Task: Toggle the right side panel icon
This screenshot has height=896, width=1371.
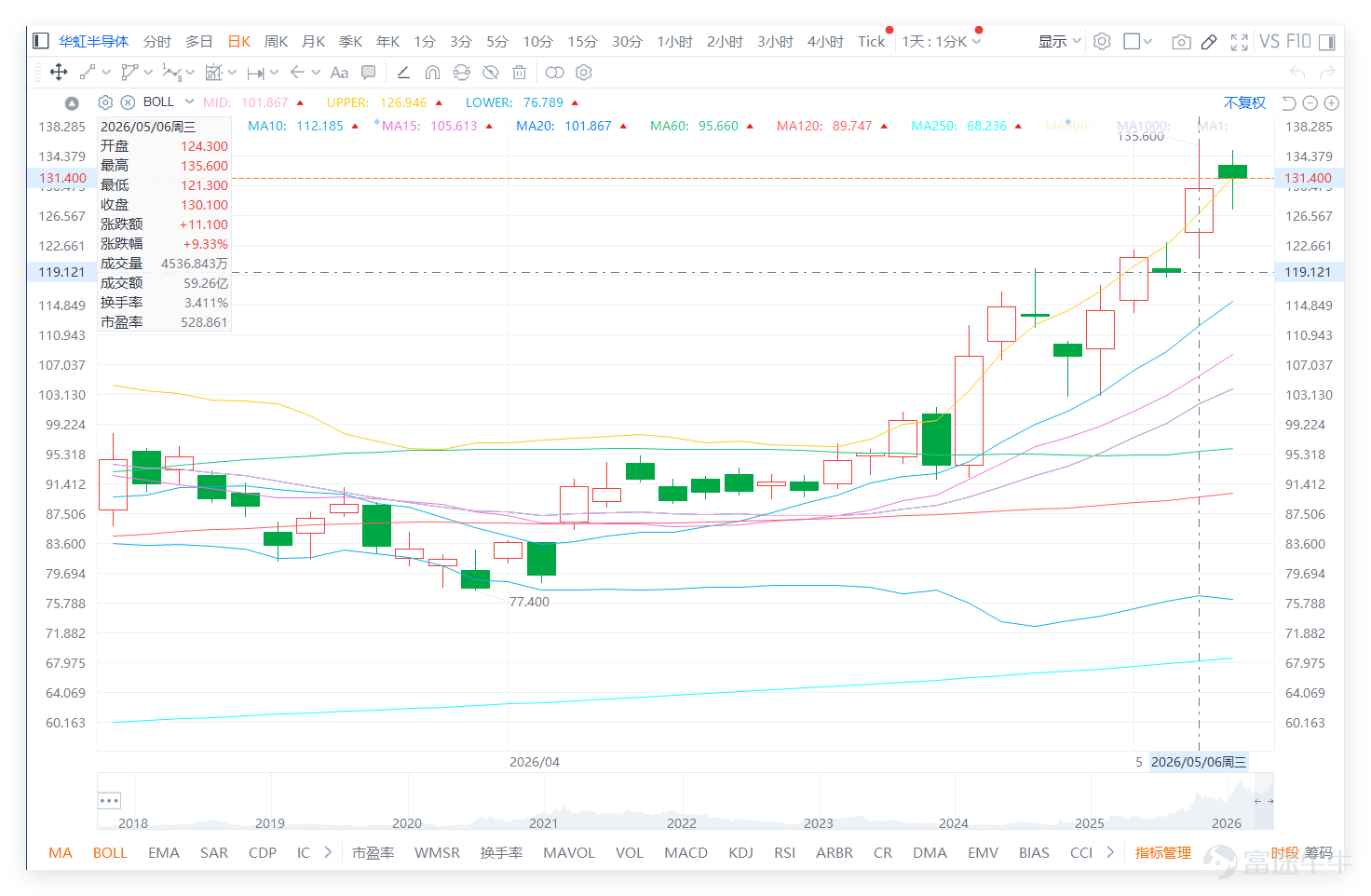Action: [1326, 41]
